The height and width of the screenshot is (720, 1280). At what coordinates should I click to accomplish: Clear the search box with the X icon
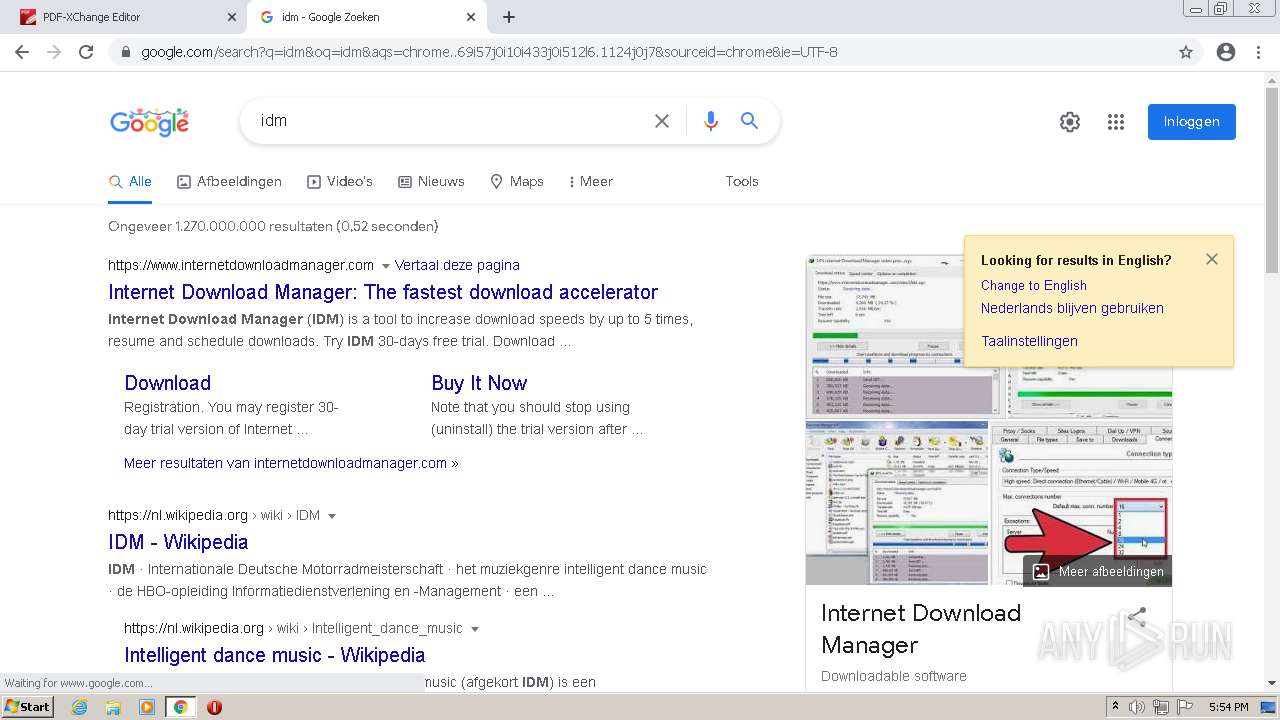coord(662,121)
